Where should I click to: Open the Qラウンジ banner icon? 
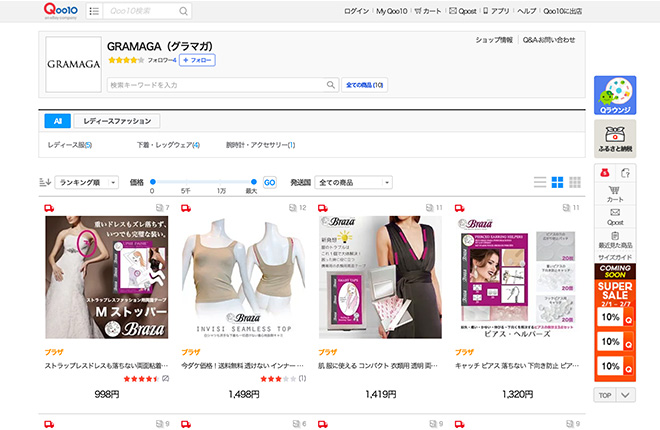(x=615, y=95)
